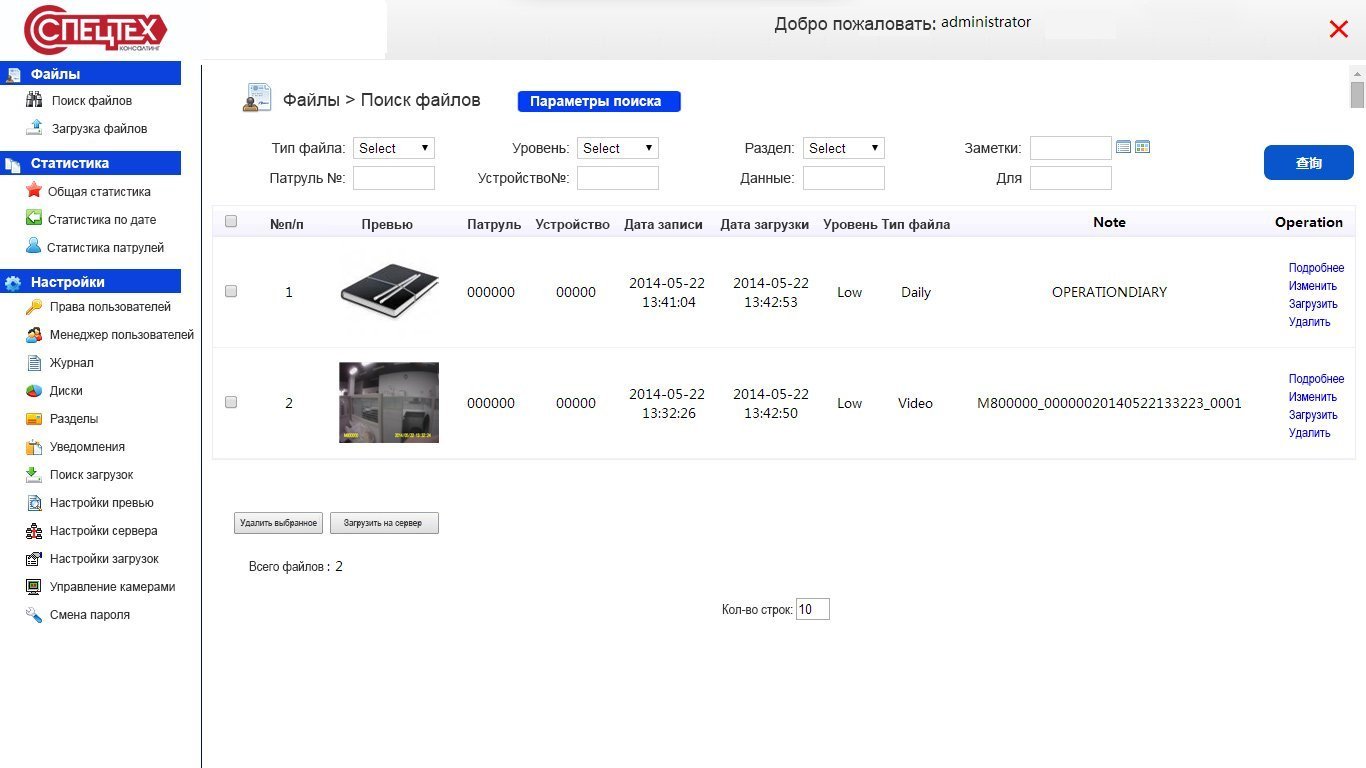
Task: Check the box for row 2 video file
Action: click(x=231, y=403)
